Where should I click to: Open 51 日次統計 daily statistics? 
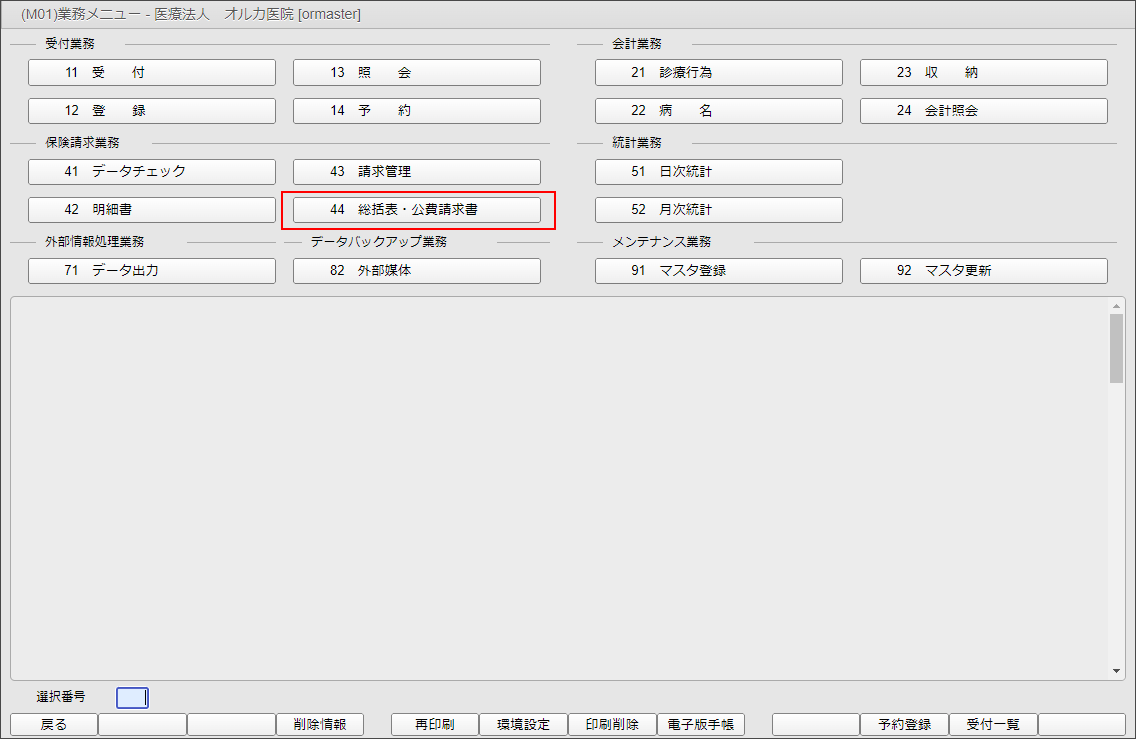click(718, 172)
